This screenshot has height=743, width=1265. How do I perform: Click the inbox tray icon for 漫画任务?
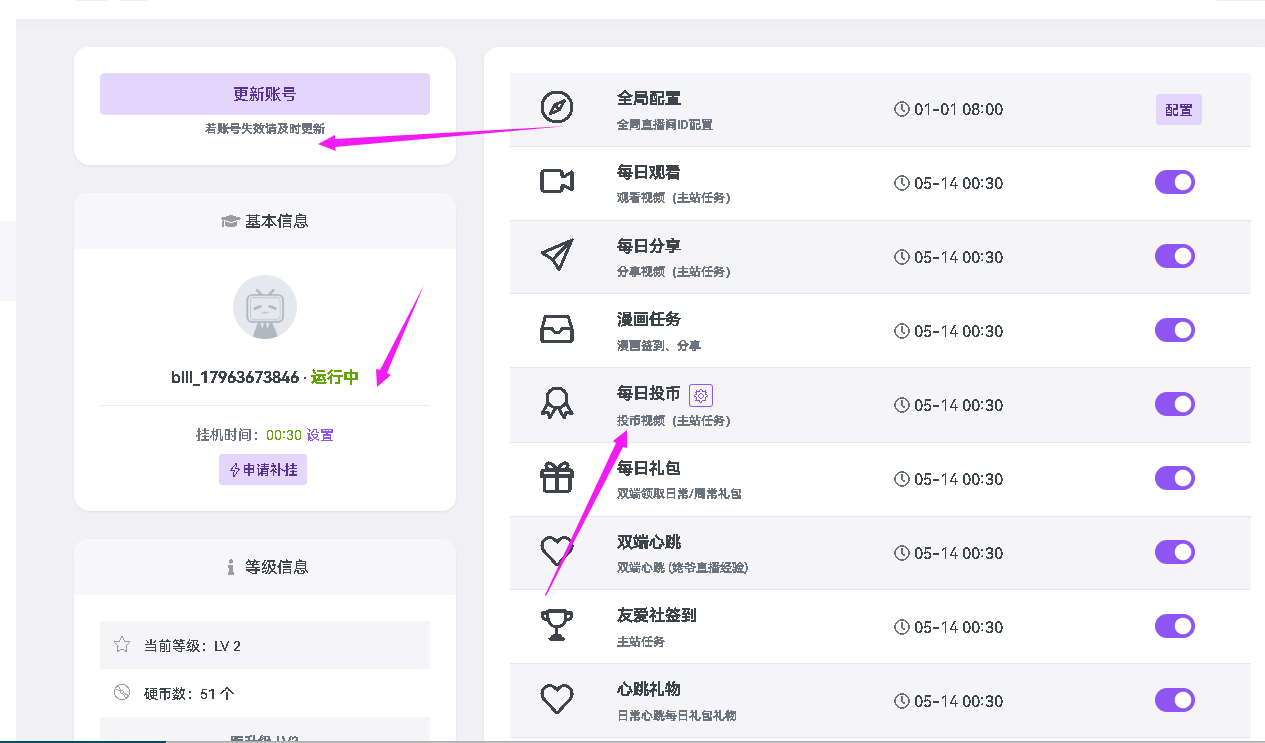[x=557, y=329]
